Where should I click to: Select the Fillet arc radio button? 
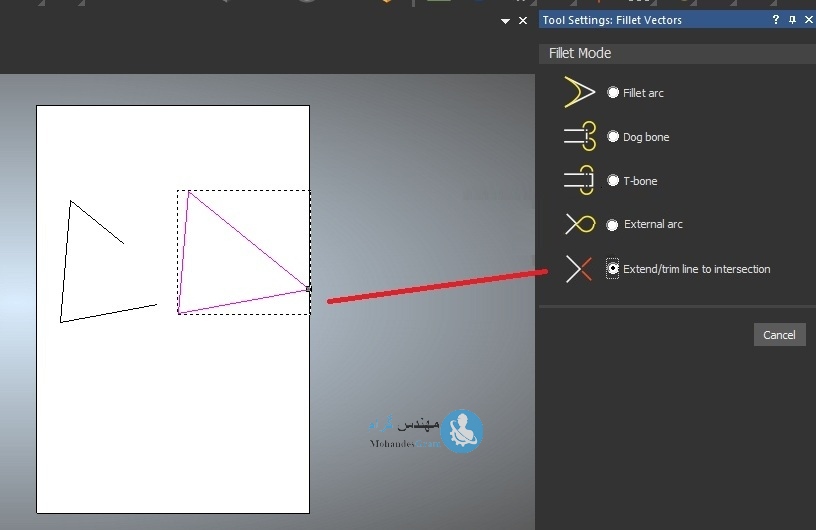click(613, 93)
